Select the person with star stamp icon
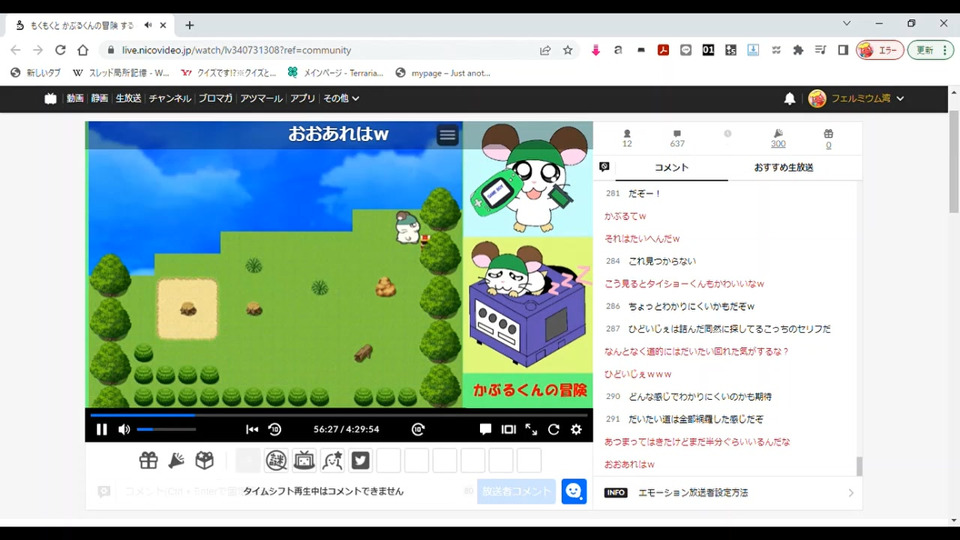 click(x=332, y=460)
